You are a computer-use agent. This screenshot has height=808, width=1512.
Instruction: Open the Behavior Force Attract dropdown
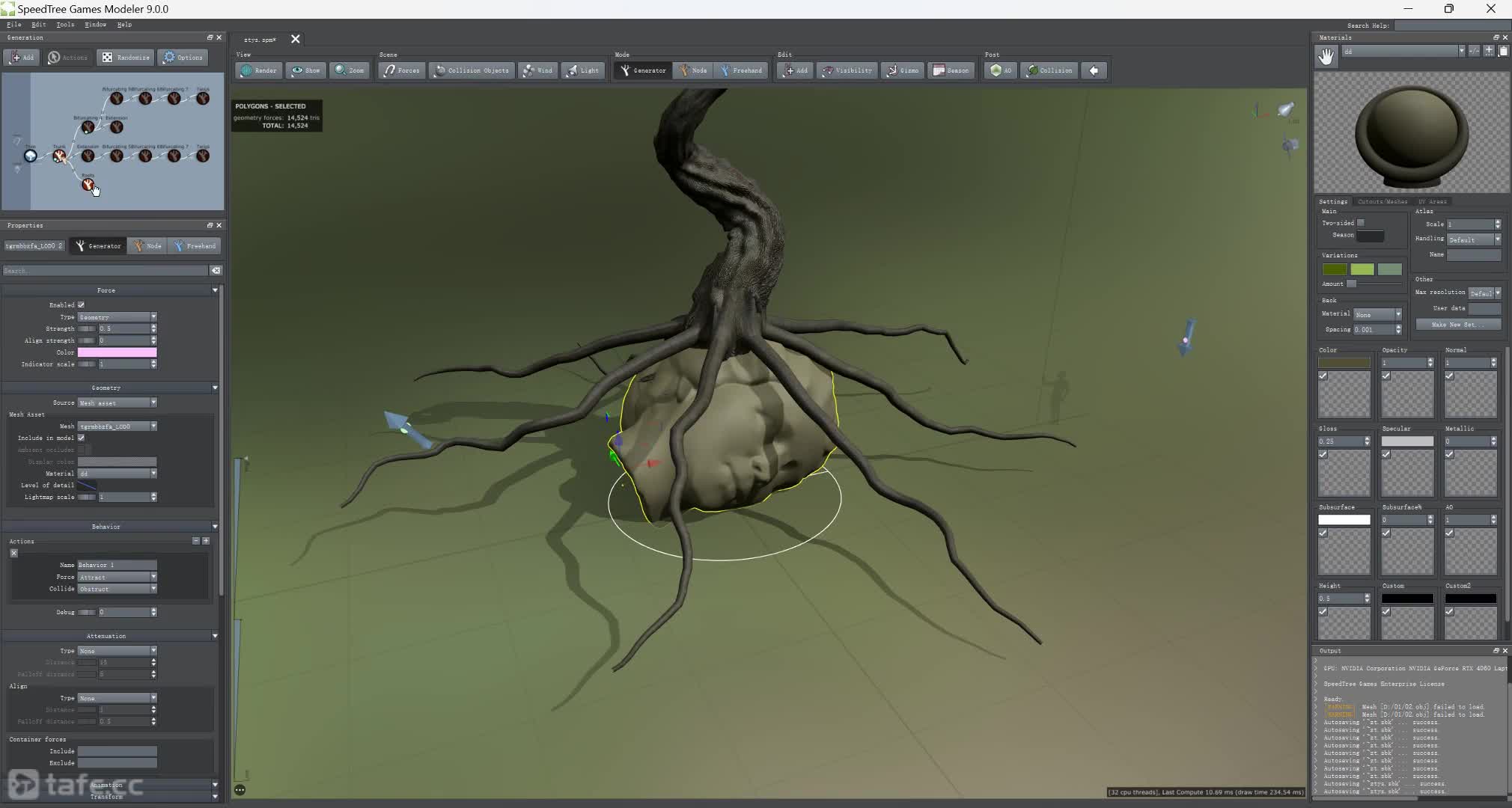[x=118, y=578]
